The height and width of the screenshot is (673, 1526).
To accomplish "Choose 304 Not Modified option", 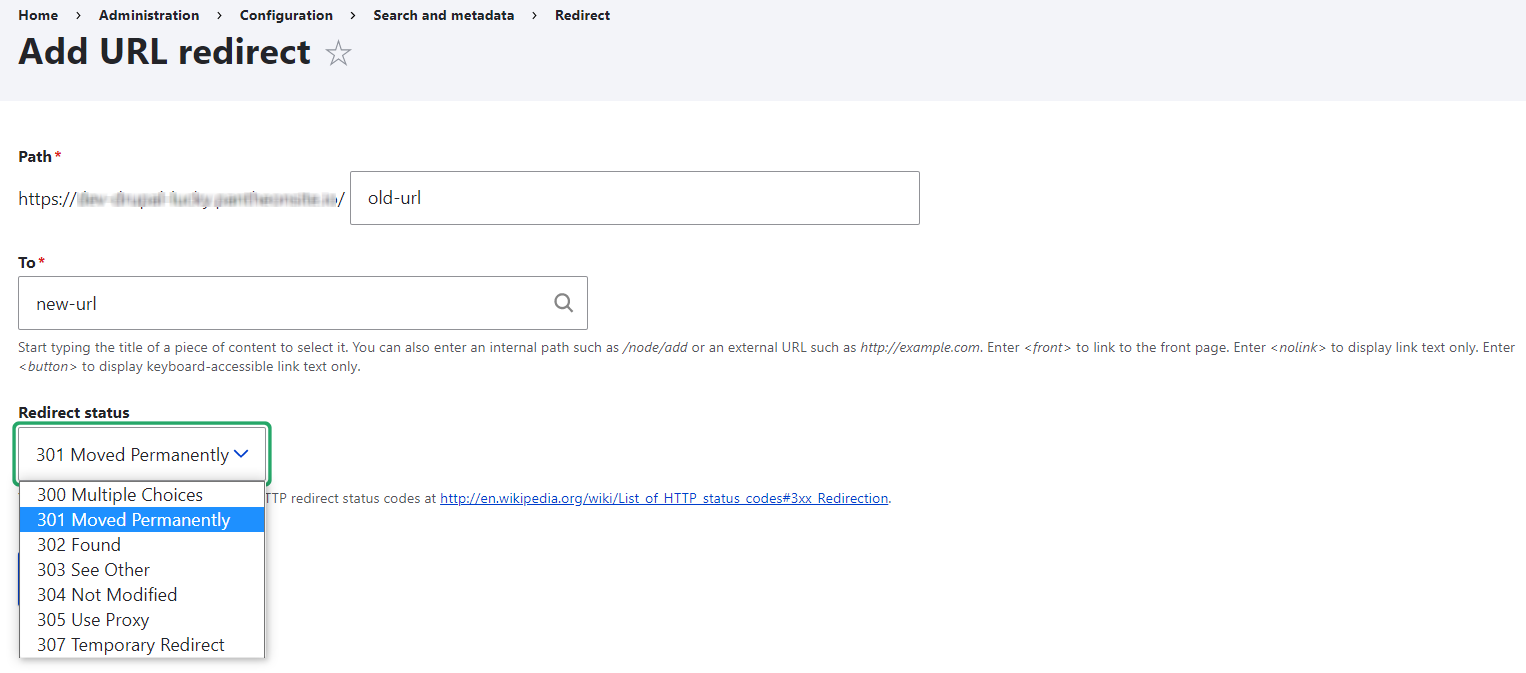I will (x=107, y=595).
